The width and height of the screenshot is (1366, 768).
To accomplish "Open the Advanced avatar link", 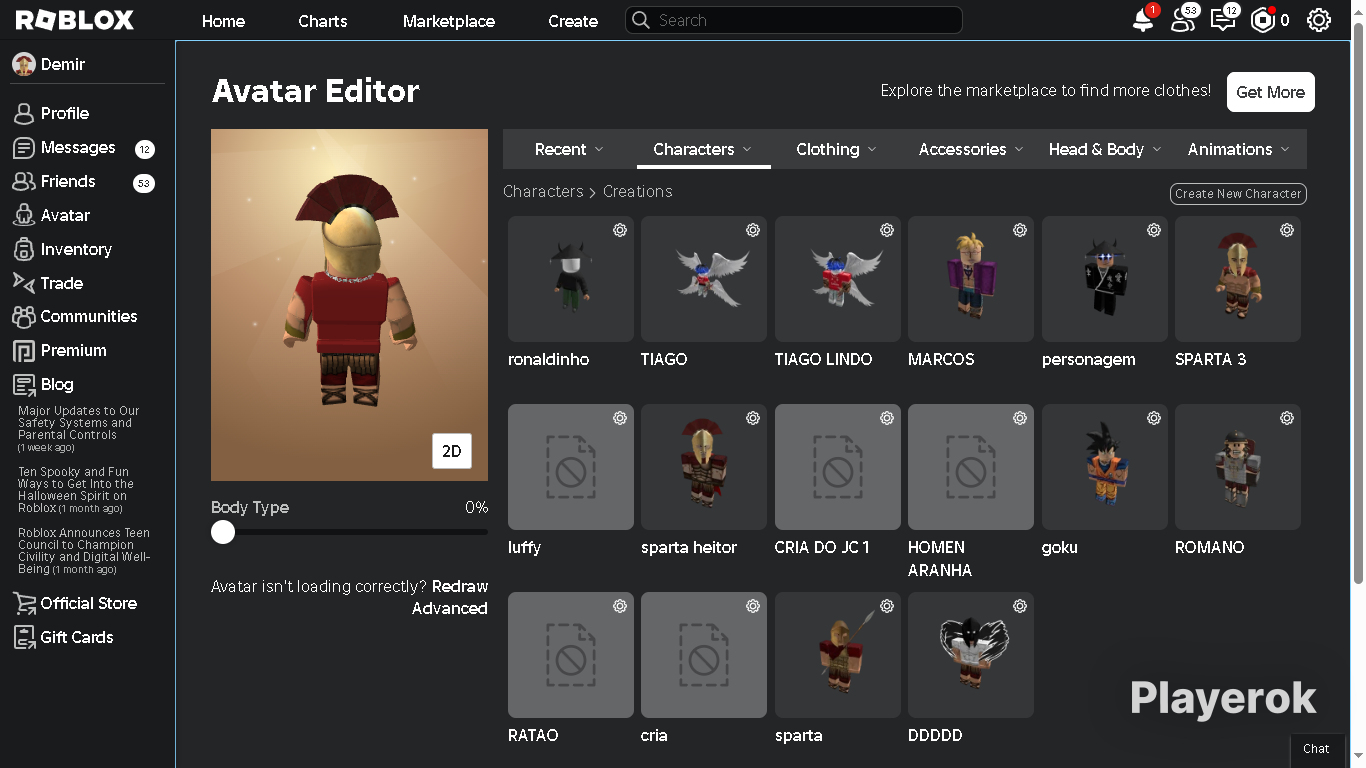I will (x=450, y=608).
